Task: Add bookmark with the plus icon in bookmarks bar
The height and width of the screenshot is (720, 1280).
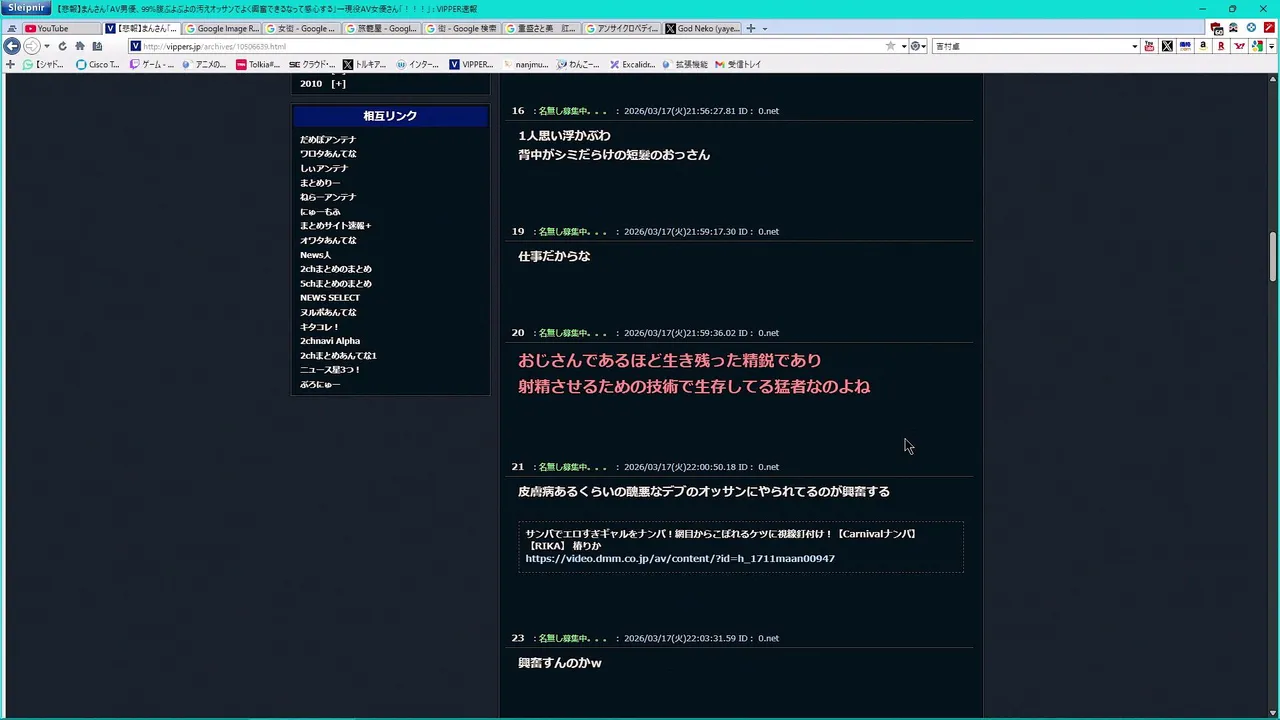Action: (x=10, y=64)
